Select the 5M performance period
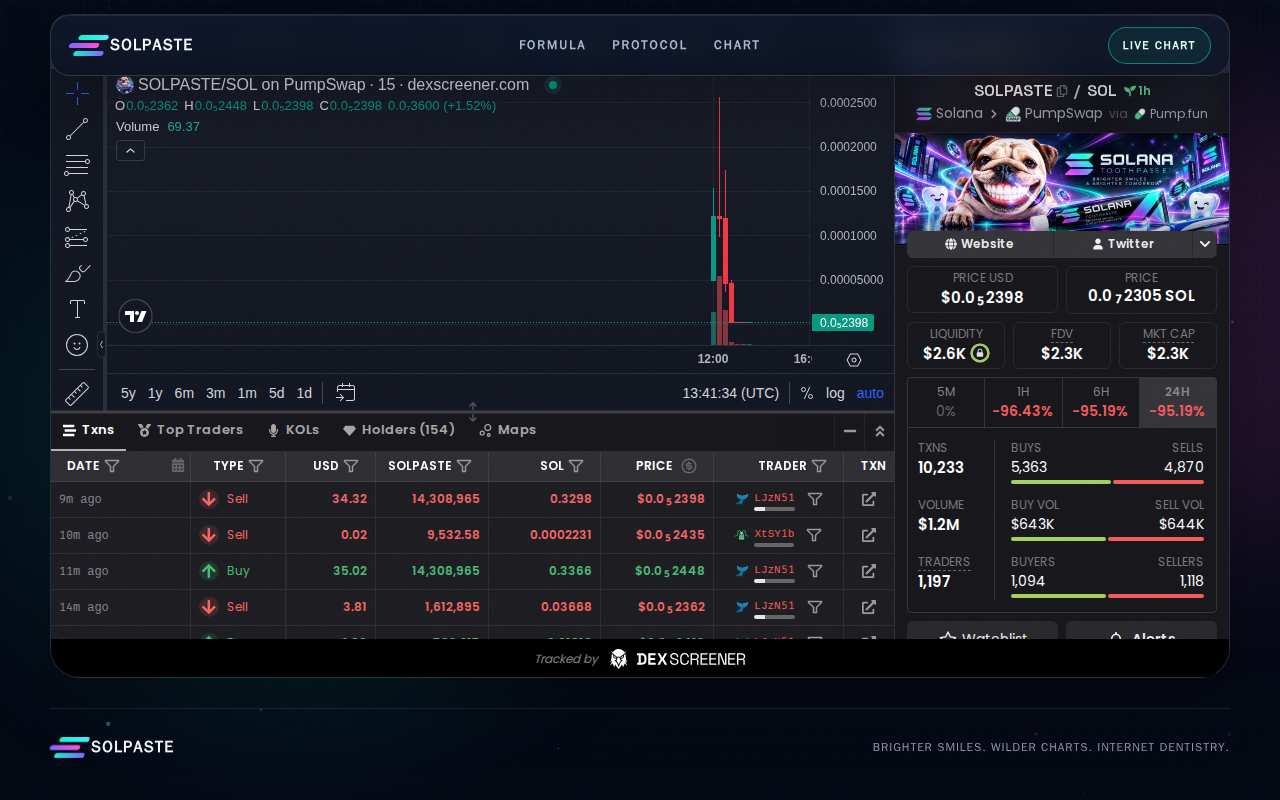1280x800 pixels. pos(946,402)
